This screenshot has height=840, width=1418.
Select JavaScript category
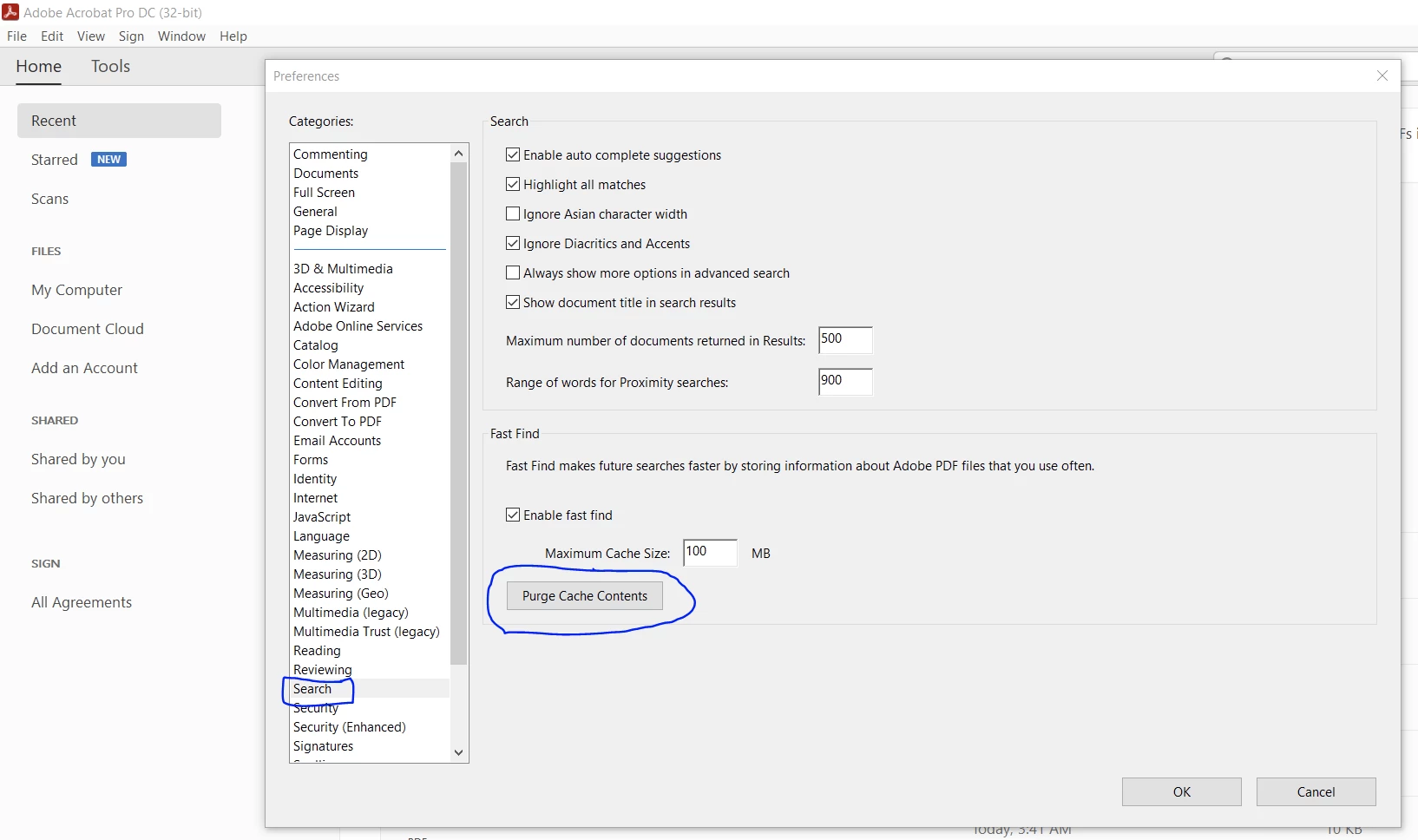click(322, 517)
